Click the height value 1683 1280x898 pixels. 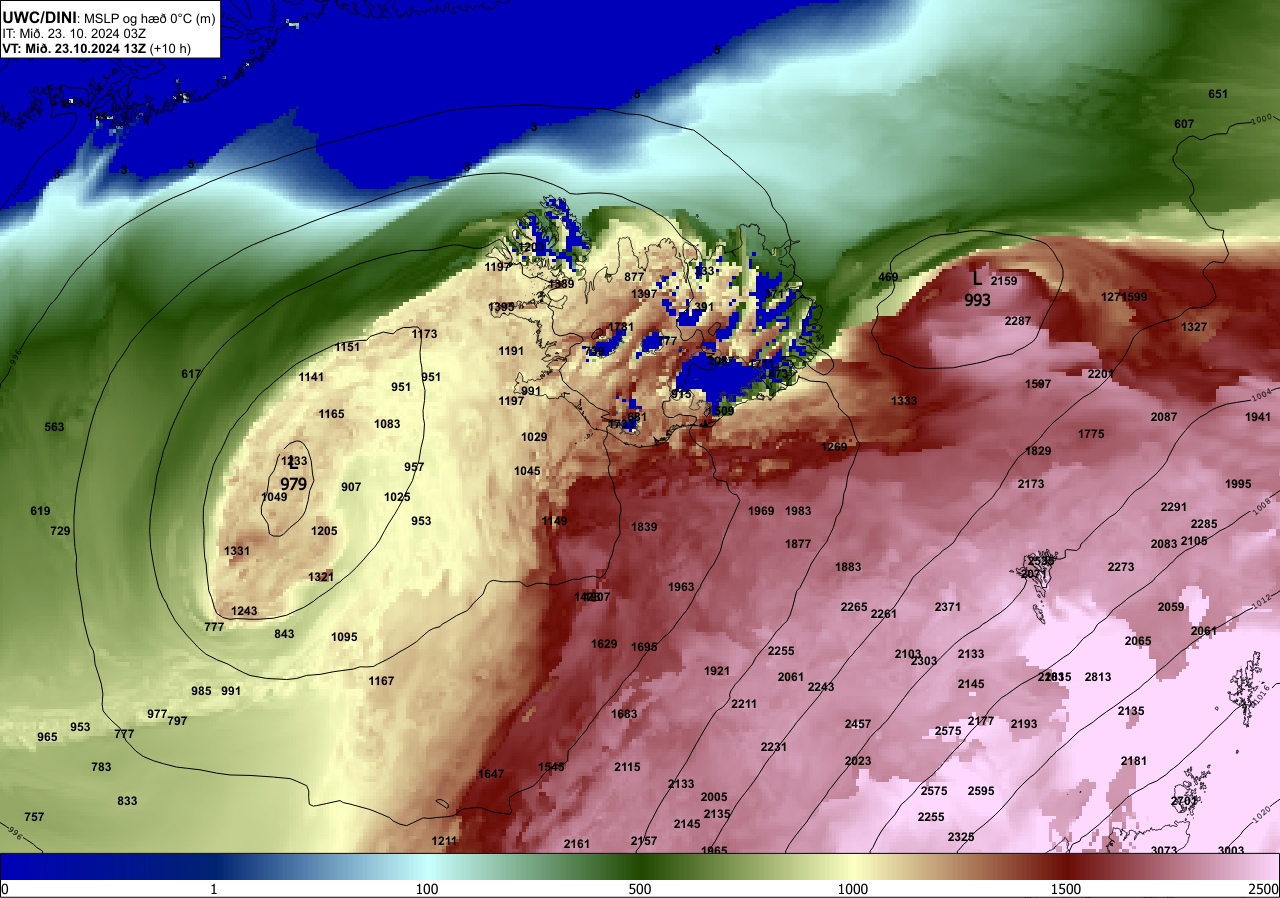pos(624,714)
